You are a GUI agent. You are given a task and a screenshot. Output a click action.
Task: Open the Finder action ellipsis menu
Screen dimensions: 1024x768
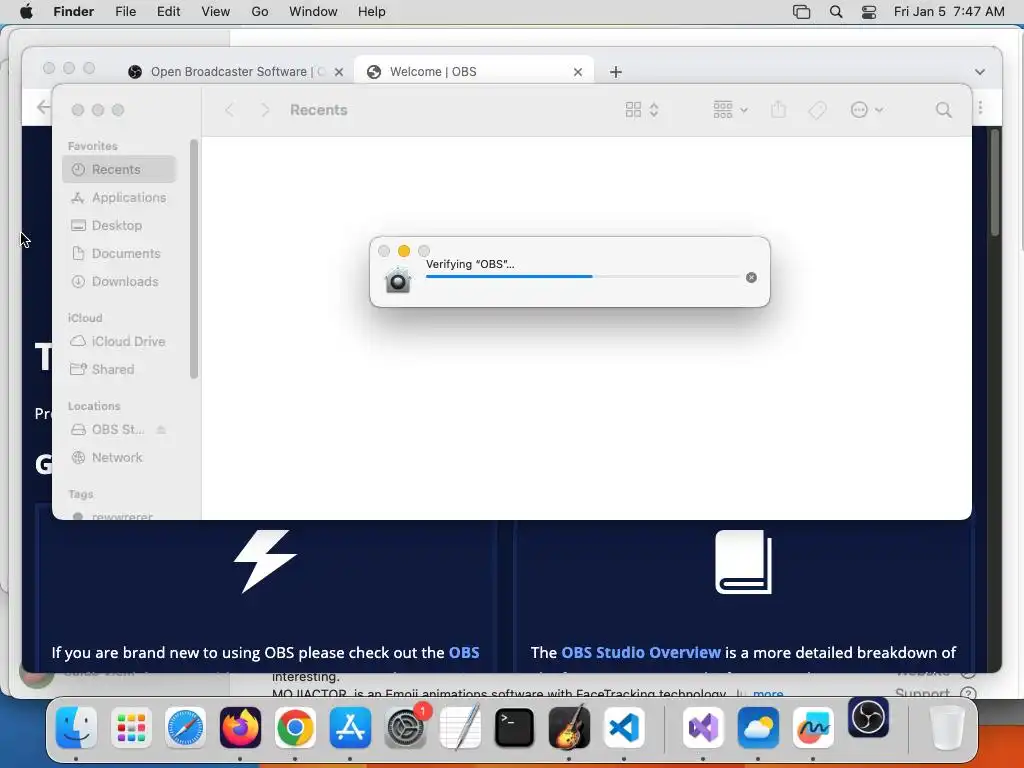coord(867,110)
